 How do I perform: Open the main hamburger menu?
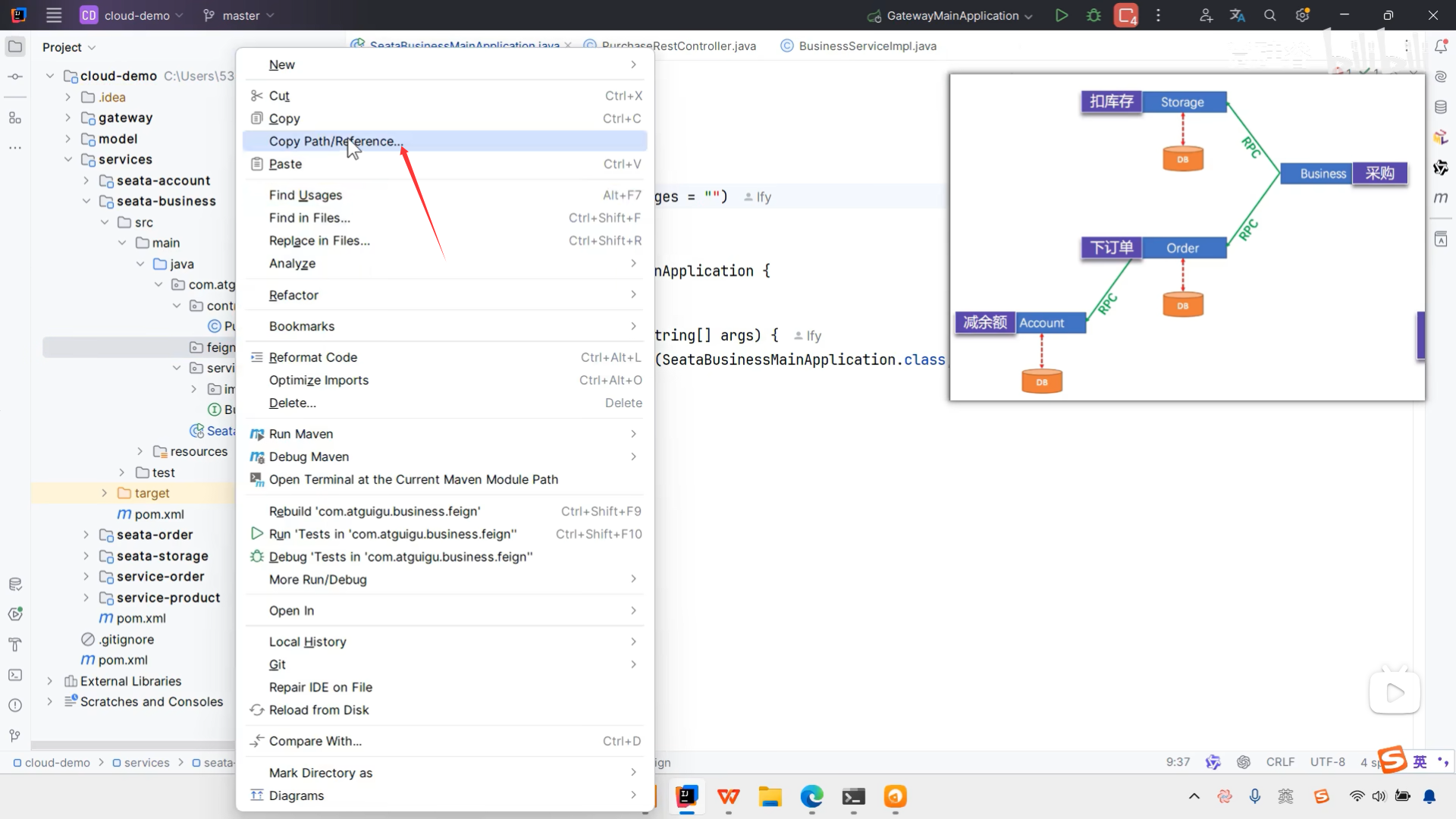pos(54,15)
